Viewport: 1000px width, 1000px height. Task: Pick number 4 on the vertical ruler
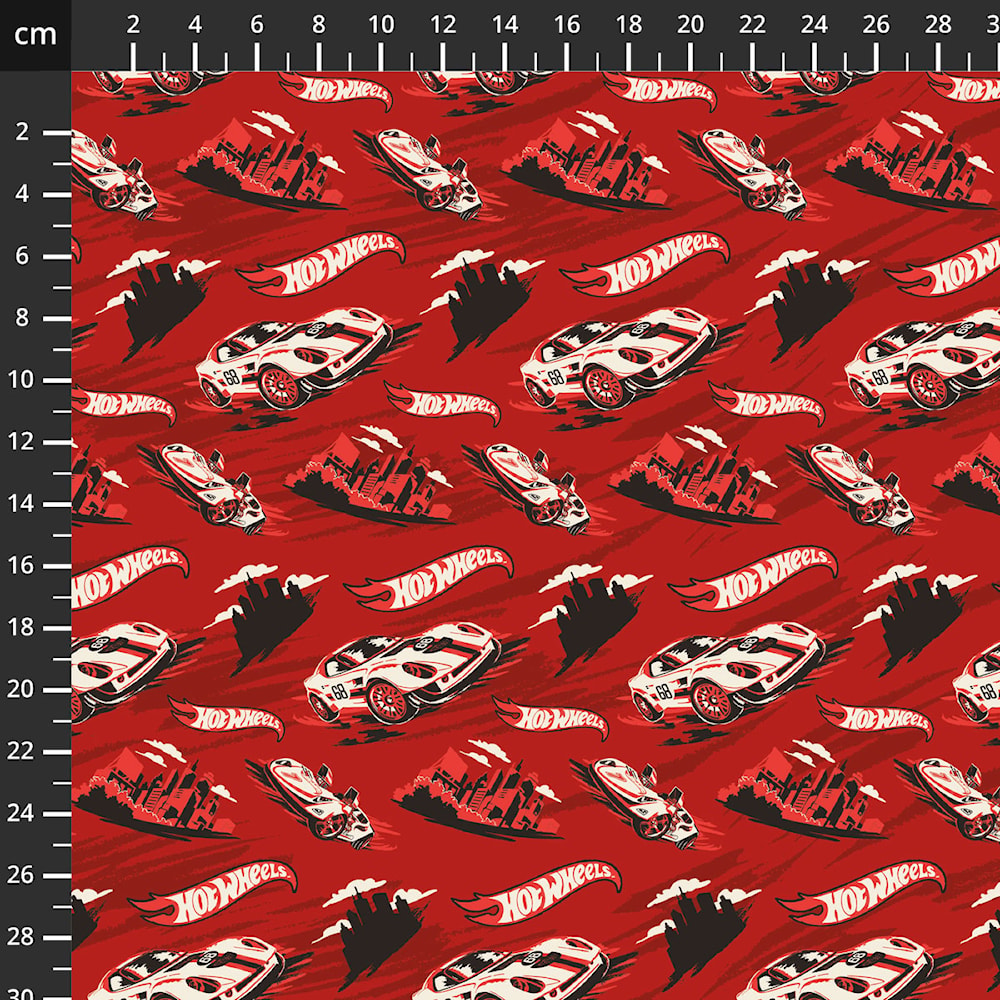22,194
